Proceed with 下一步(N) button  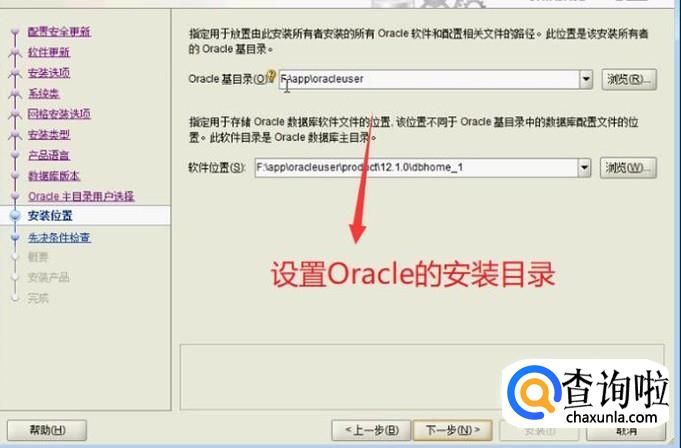point(453,430)
